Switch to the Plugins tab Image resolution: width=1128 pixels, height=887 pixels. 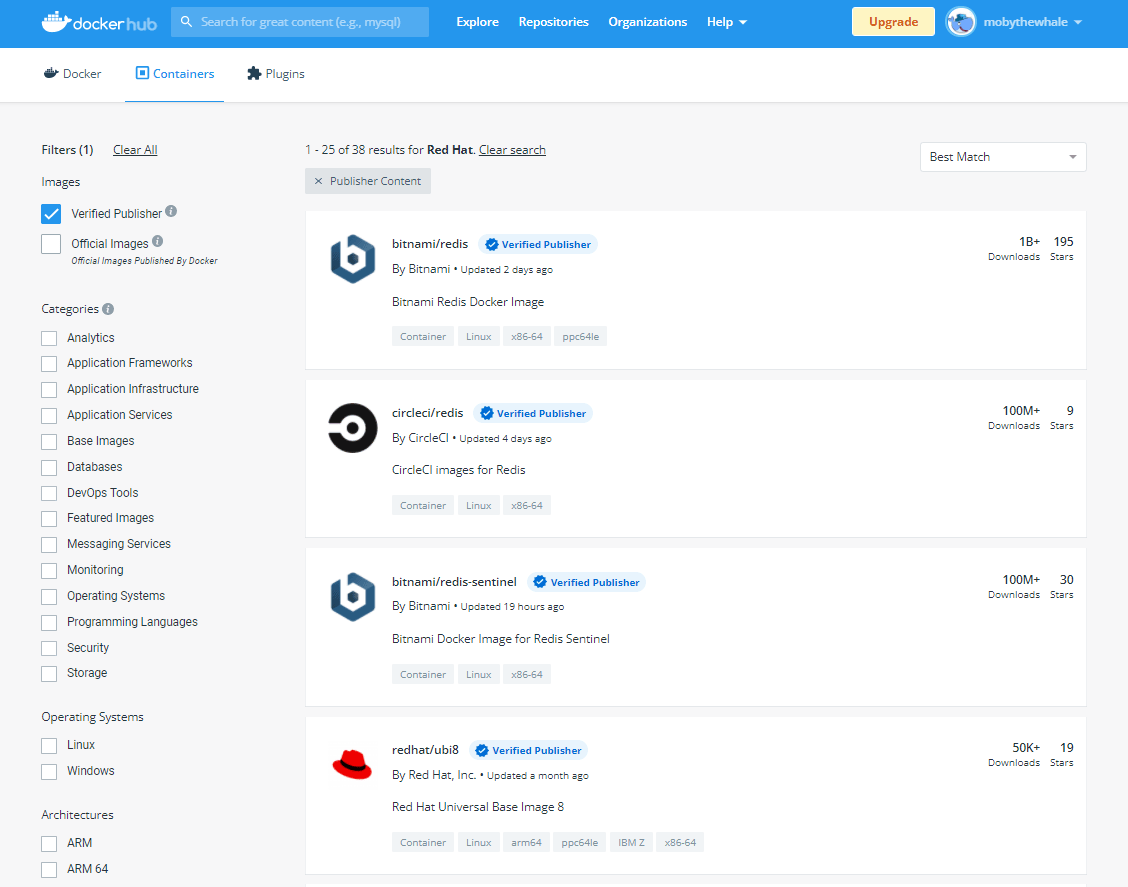tap(275, 74)
